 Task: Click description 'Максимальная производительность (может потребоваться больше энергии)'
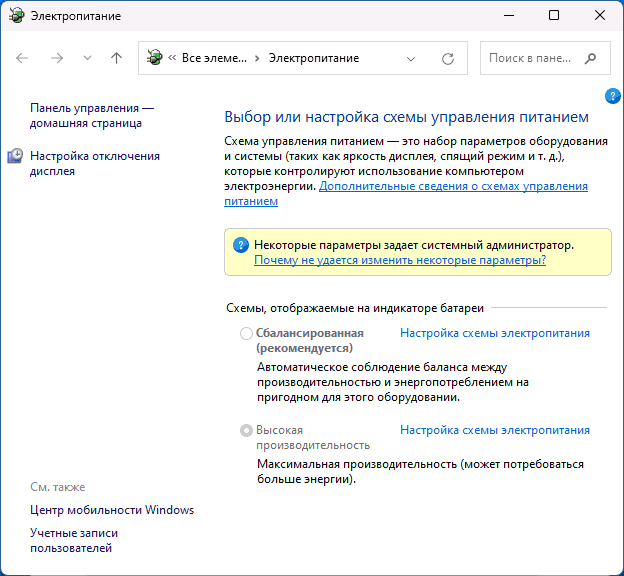(420, 471)
